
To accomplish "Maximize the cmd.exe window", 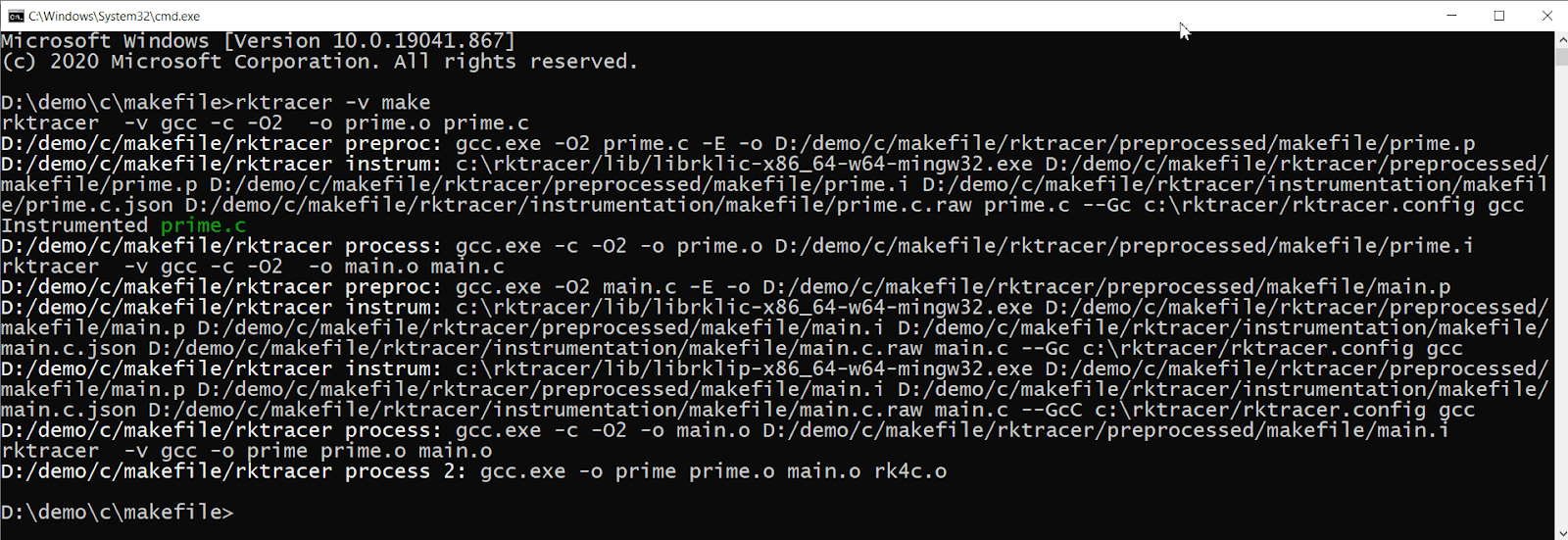I will (1499, 16).
